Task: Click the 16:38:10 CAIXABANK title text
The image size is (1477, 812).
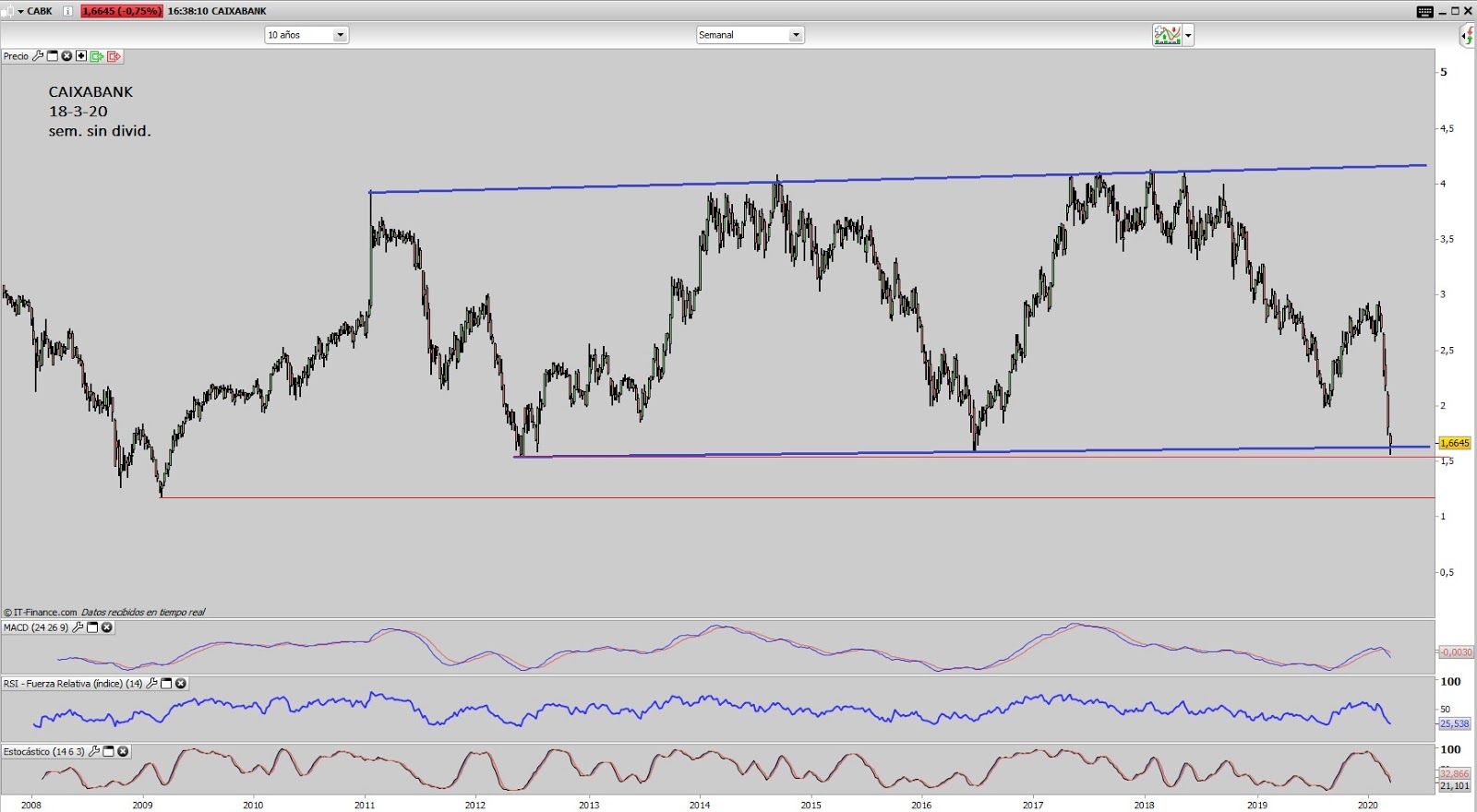Action: point(217,11)
